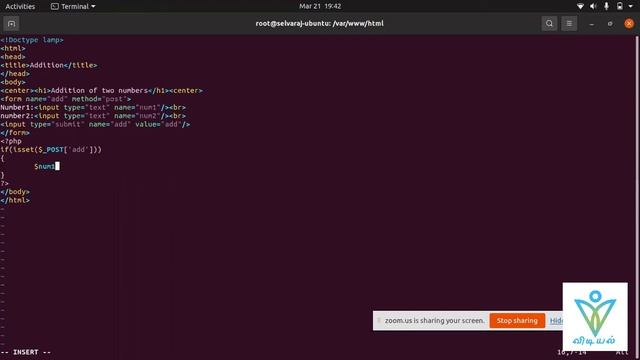640x360 pixels.
Task: Click the <title>Addition</title> line
Action: point(49,65)
